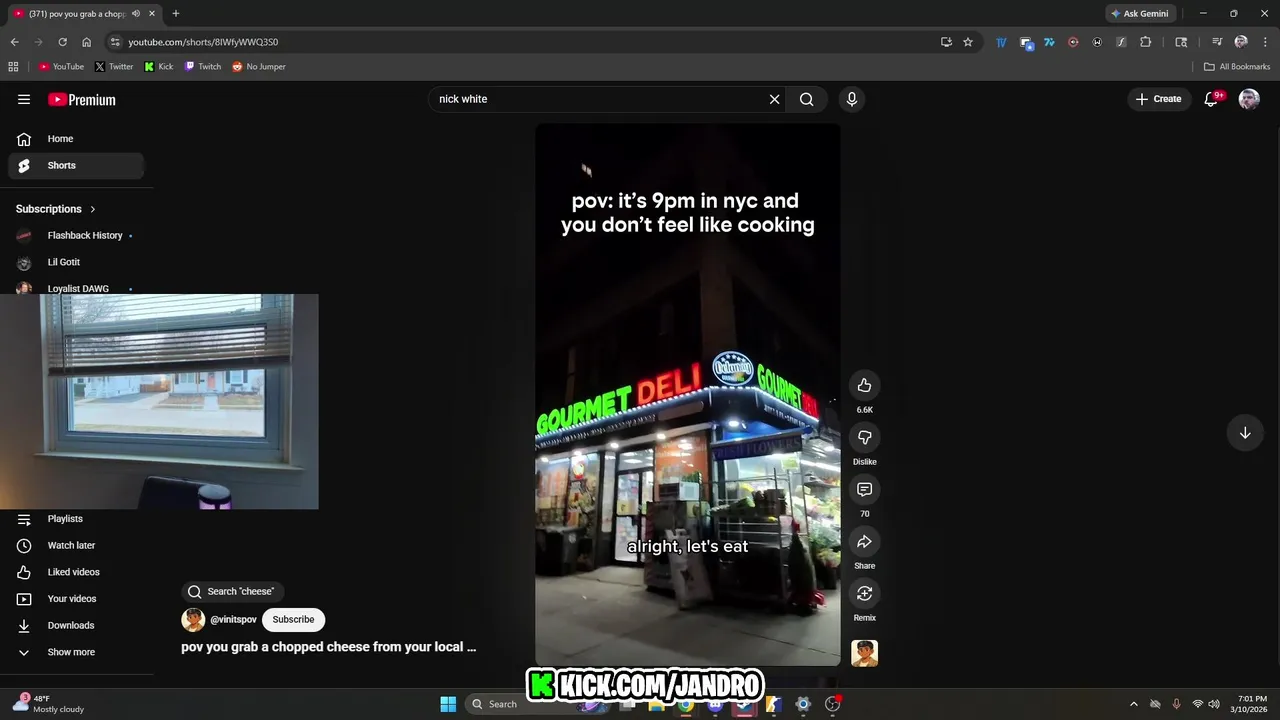
Task: Open the YouTube guide hamburger menu
Action: coord(24,99)
